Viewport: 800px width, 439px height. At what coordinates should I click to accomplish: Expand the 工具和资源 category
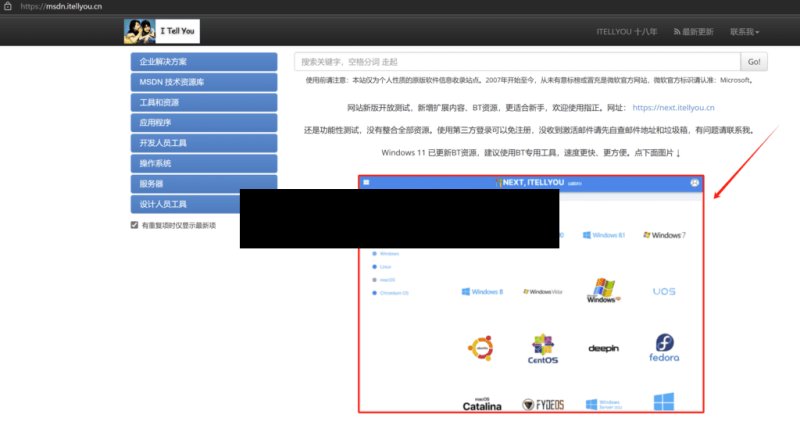click(x=204, y=103)
